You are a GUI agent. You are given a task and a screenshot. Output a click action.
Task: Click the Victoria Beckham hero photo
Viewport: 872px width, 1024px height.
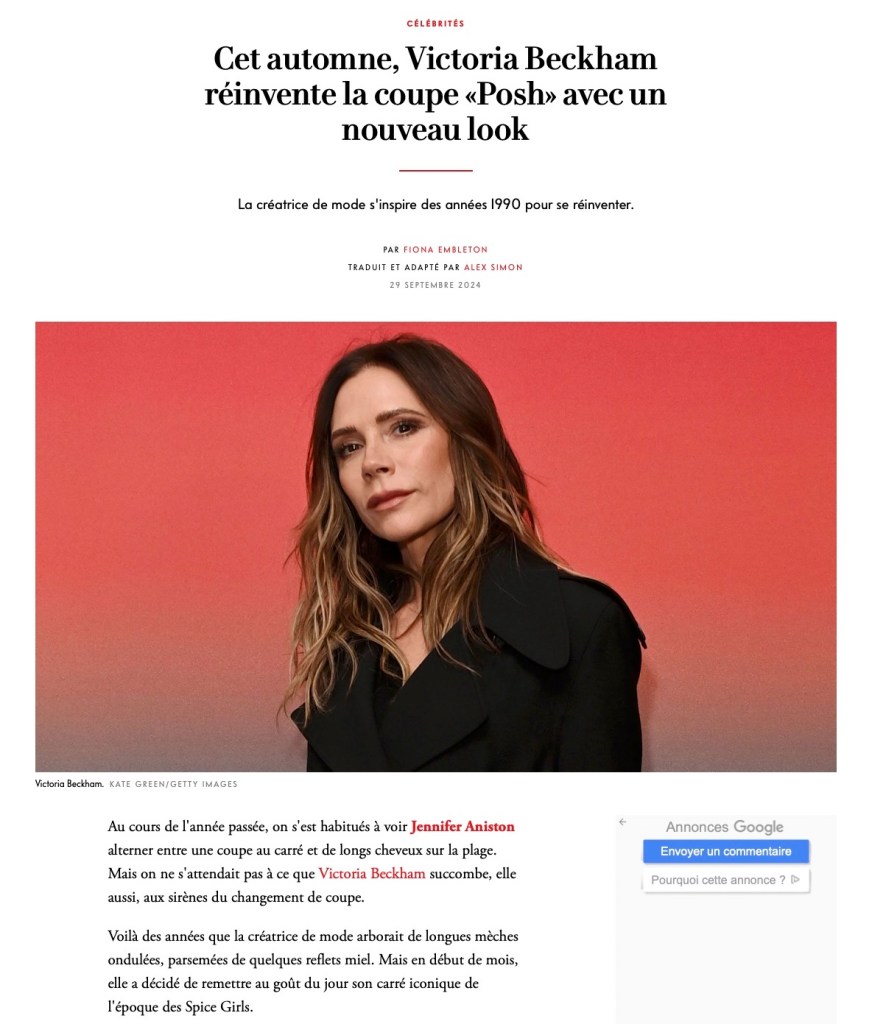tap(436, 547)
